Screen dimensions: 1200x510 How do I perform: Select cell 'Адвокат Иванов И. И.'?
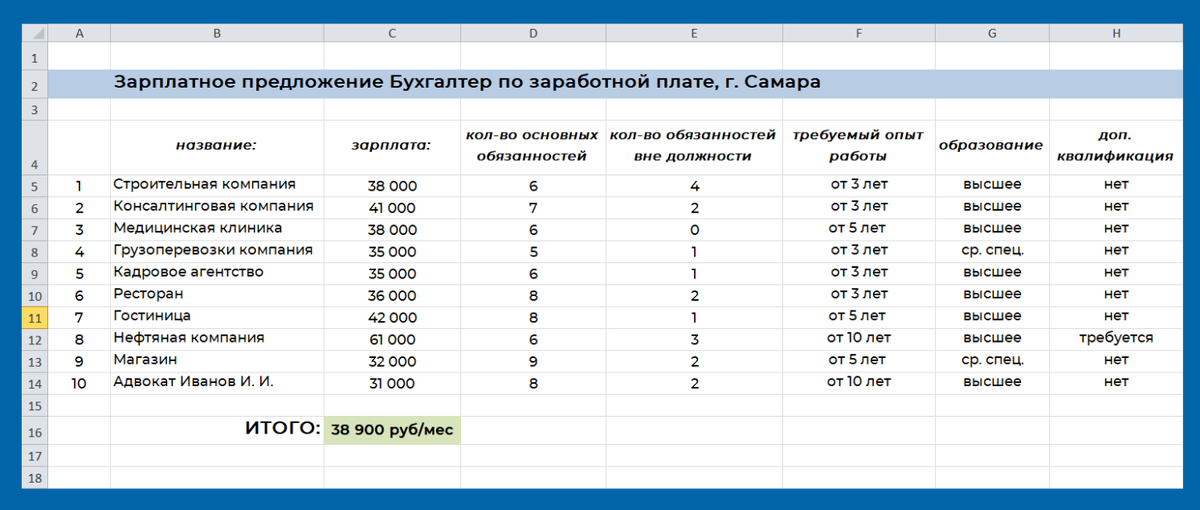(x=217, y=383)
